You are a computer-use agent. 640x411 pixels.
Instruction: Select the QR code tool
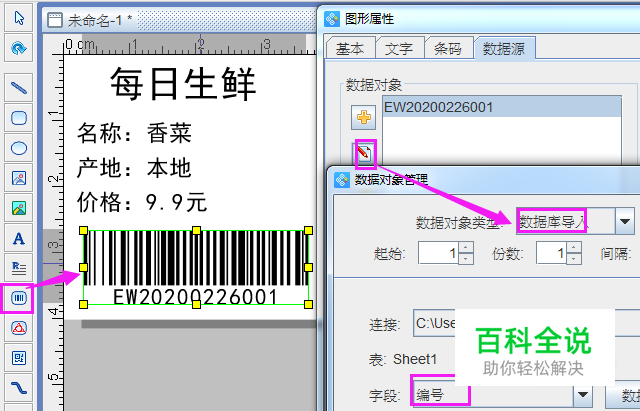tap(18, 357)
